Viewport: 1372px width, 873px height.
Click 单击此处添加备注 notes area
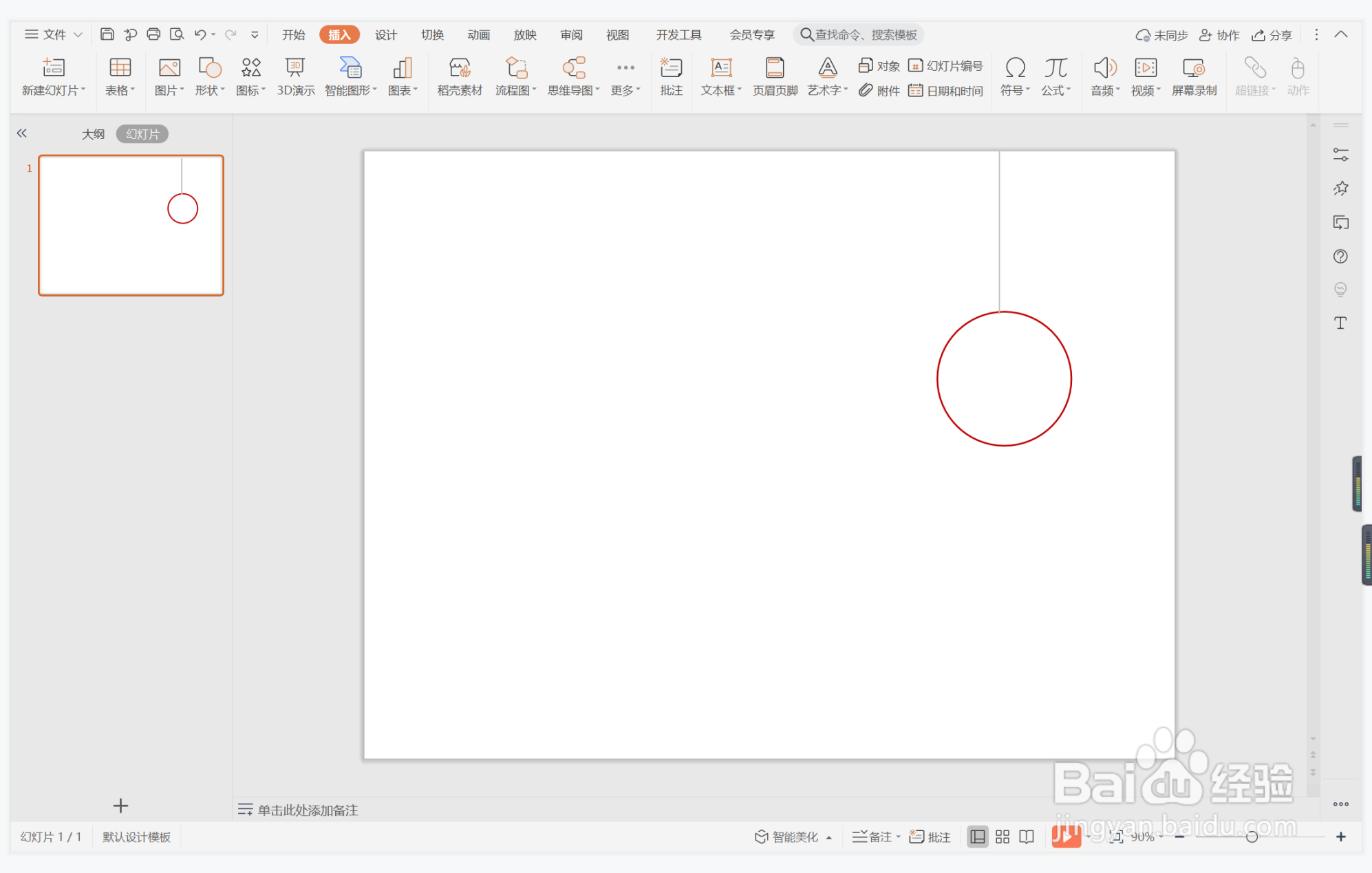pyautogui.click(x=308, y=810)
